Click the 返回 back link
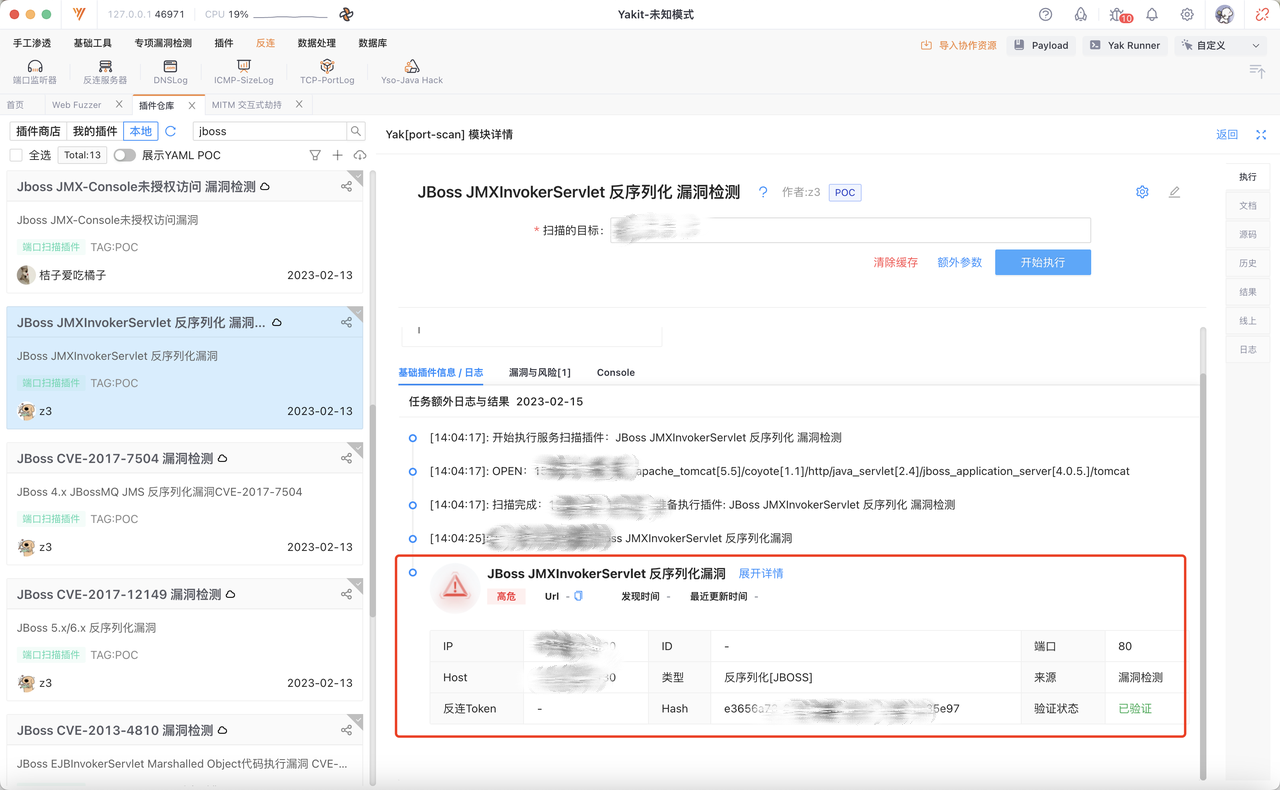 pyautogui.click(x=1227, y=135)
